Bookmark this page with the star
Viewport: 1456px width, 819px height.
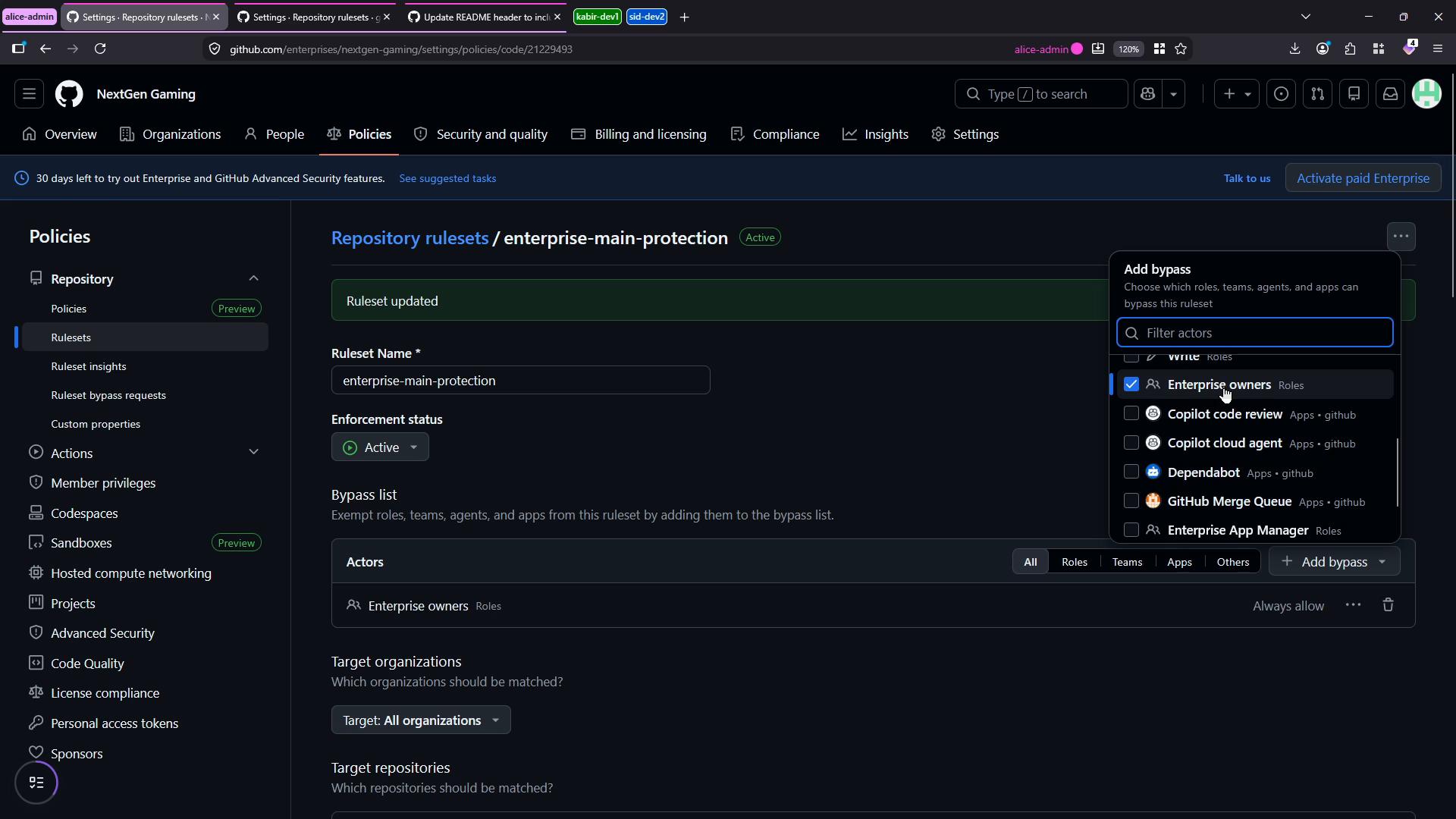pyautogui.click(x=1181, y=49)
